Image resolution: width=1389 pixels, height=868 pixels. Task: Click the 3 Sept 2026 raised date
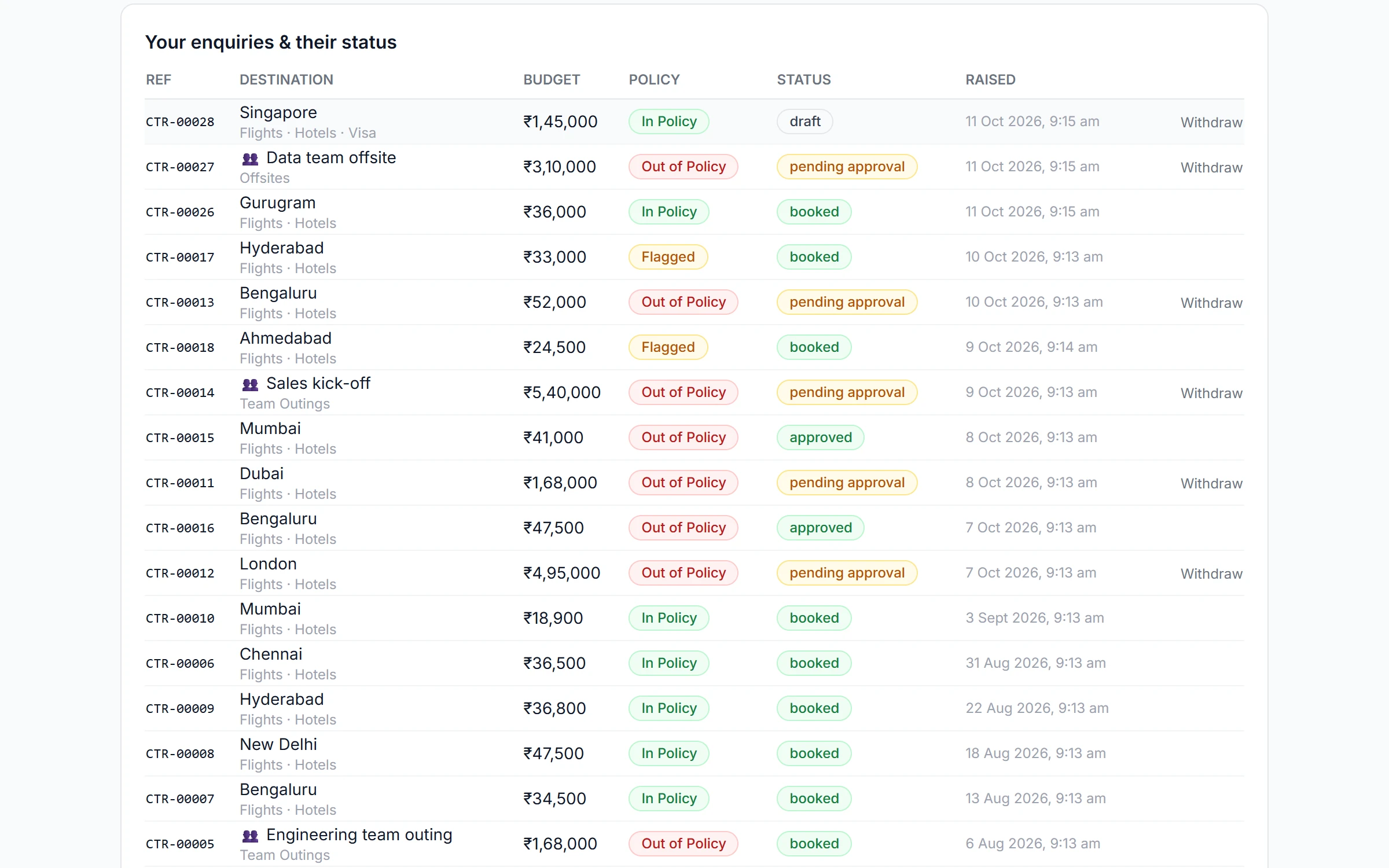click(1035, 618)
